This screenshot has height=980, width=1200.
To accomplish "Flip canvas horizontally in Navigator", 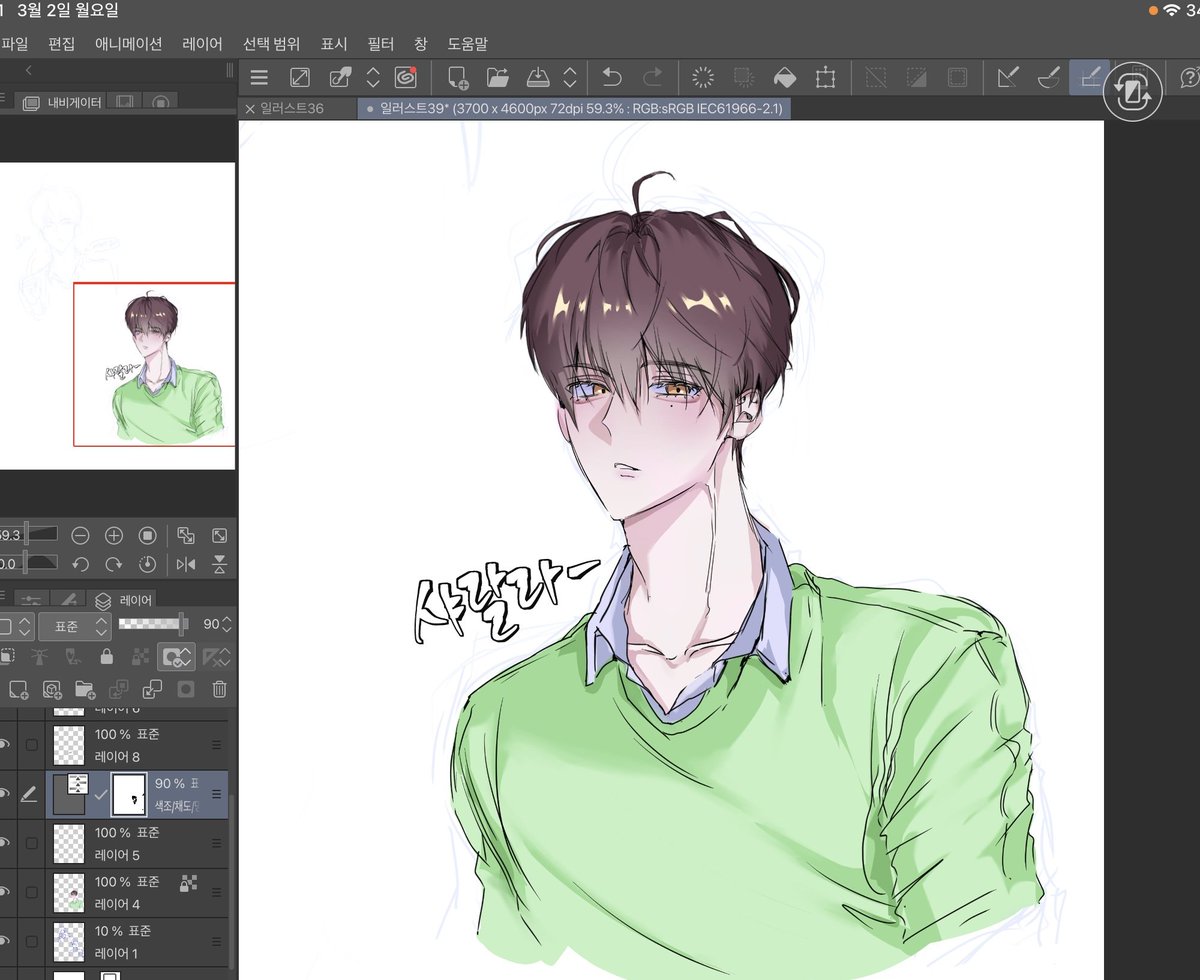I will pos(186,565).
